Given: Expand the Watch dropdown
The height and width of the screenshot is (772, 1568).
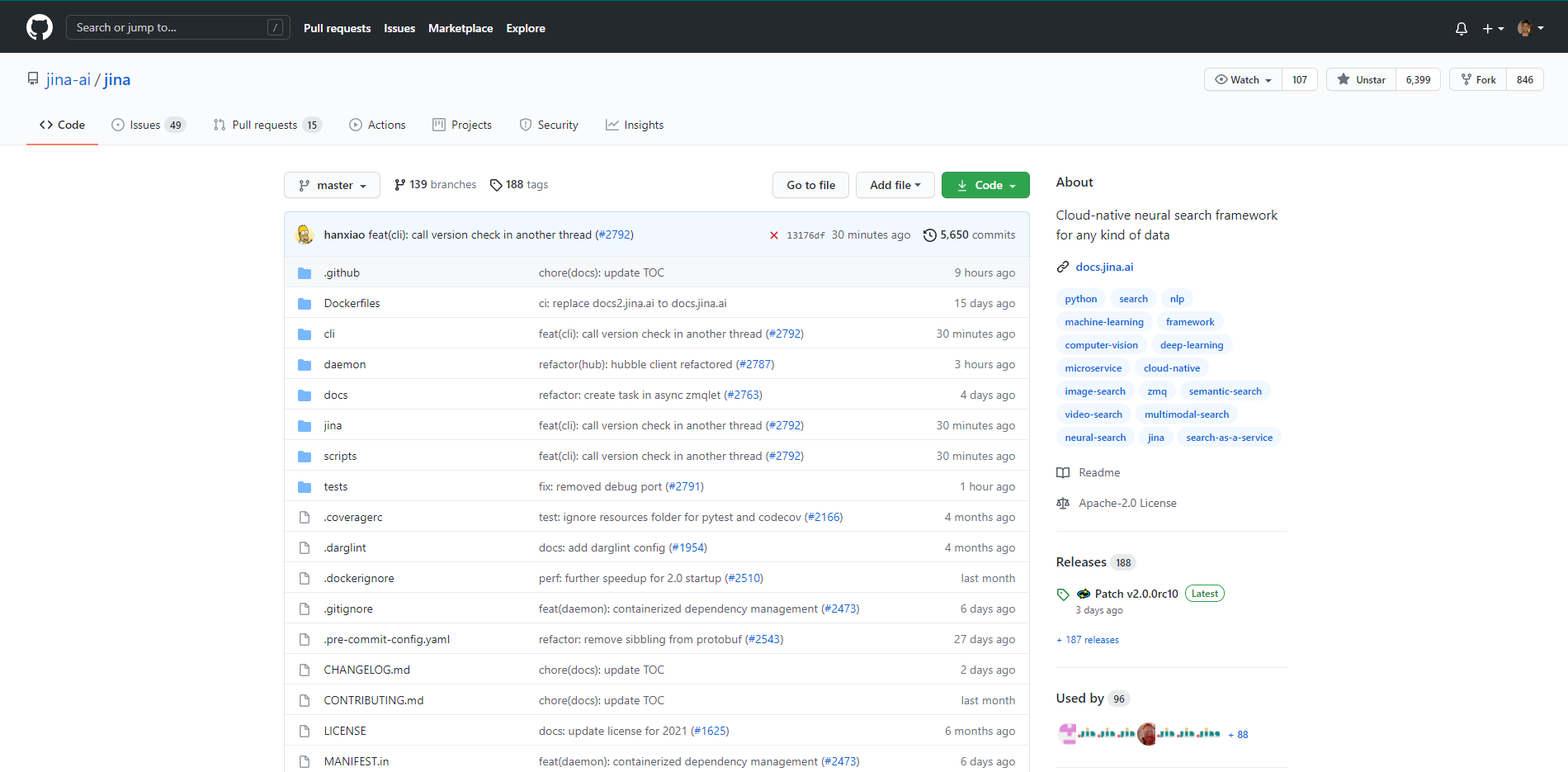Looking at the screenshot, I should [1244, 79].
